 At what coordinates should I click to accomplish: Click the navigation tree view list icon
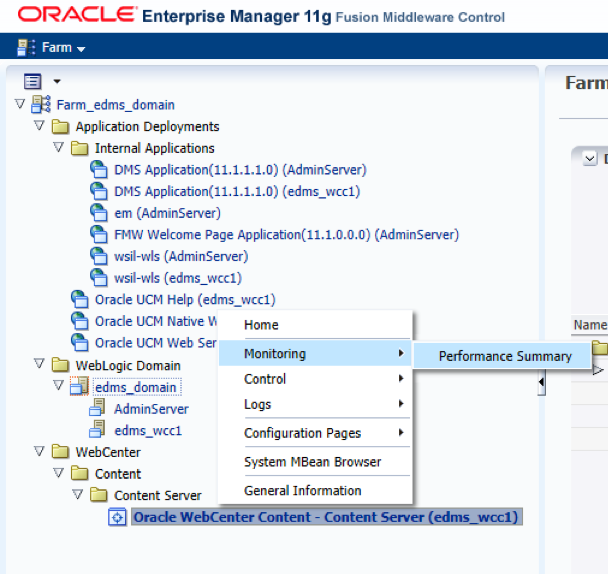click(32, 81)
